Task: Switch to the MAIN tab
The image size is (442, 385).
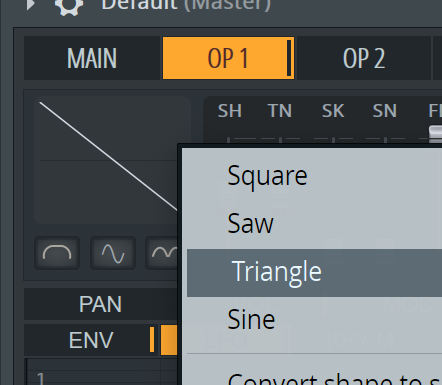Action: coord(92,58)
